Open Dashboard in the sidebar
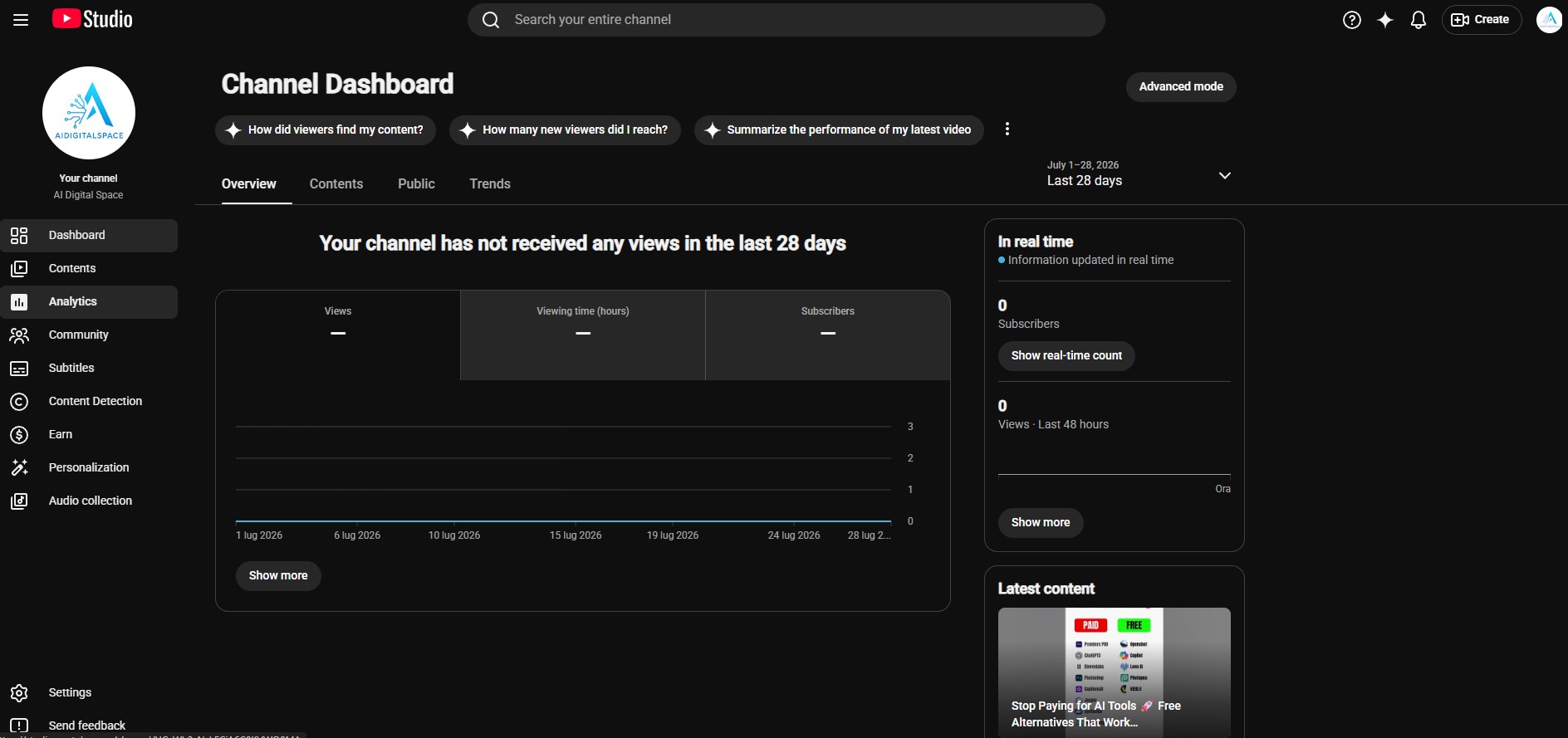The height and width of the screenshot is (738, 1568). click(89, 236)
